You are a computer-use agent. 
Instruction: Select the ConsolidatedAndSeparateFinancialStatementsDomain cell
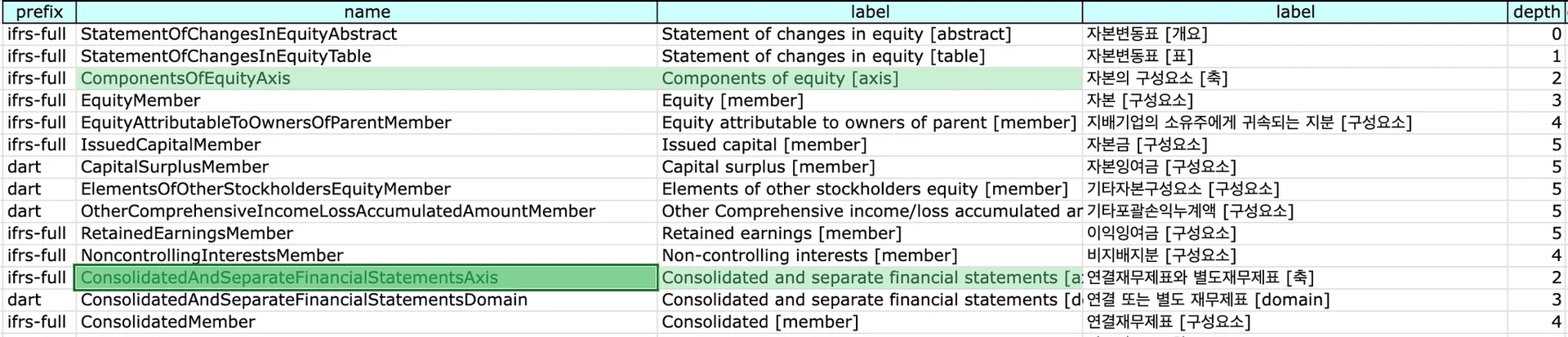(x=304, y=299)
